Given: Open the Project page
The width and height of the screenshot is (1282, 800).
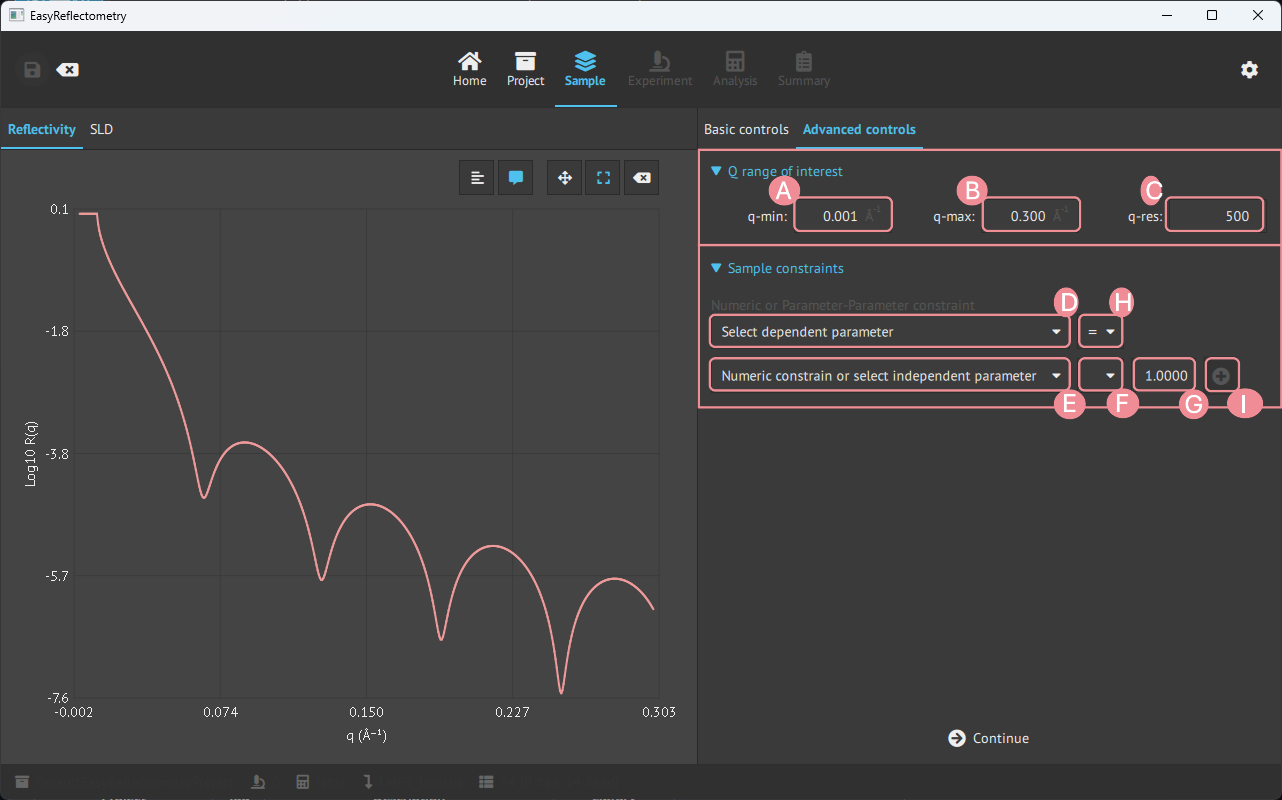Looking at the screenshot, I should (525, 69).
